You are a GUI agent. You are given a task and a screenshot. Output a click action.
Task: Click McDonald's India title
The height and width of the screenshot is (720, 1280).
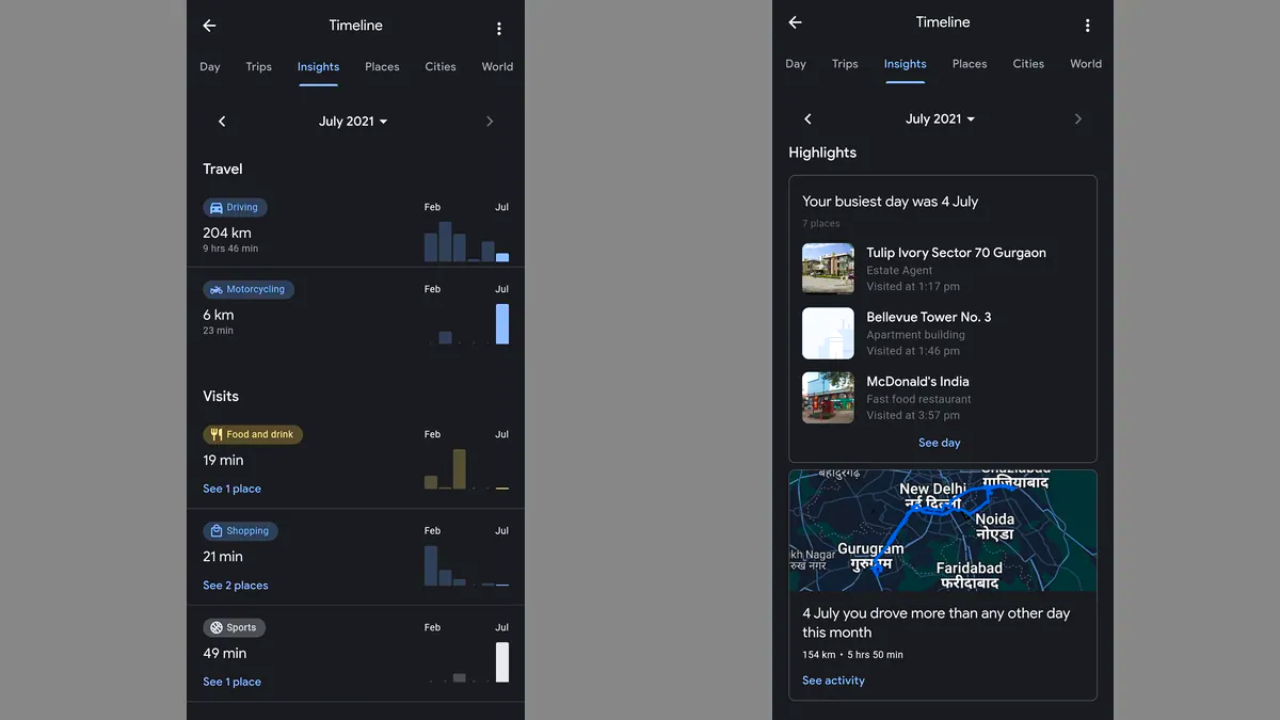(918, 381)
